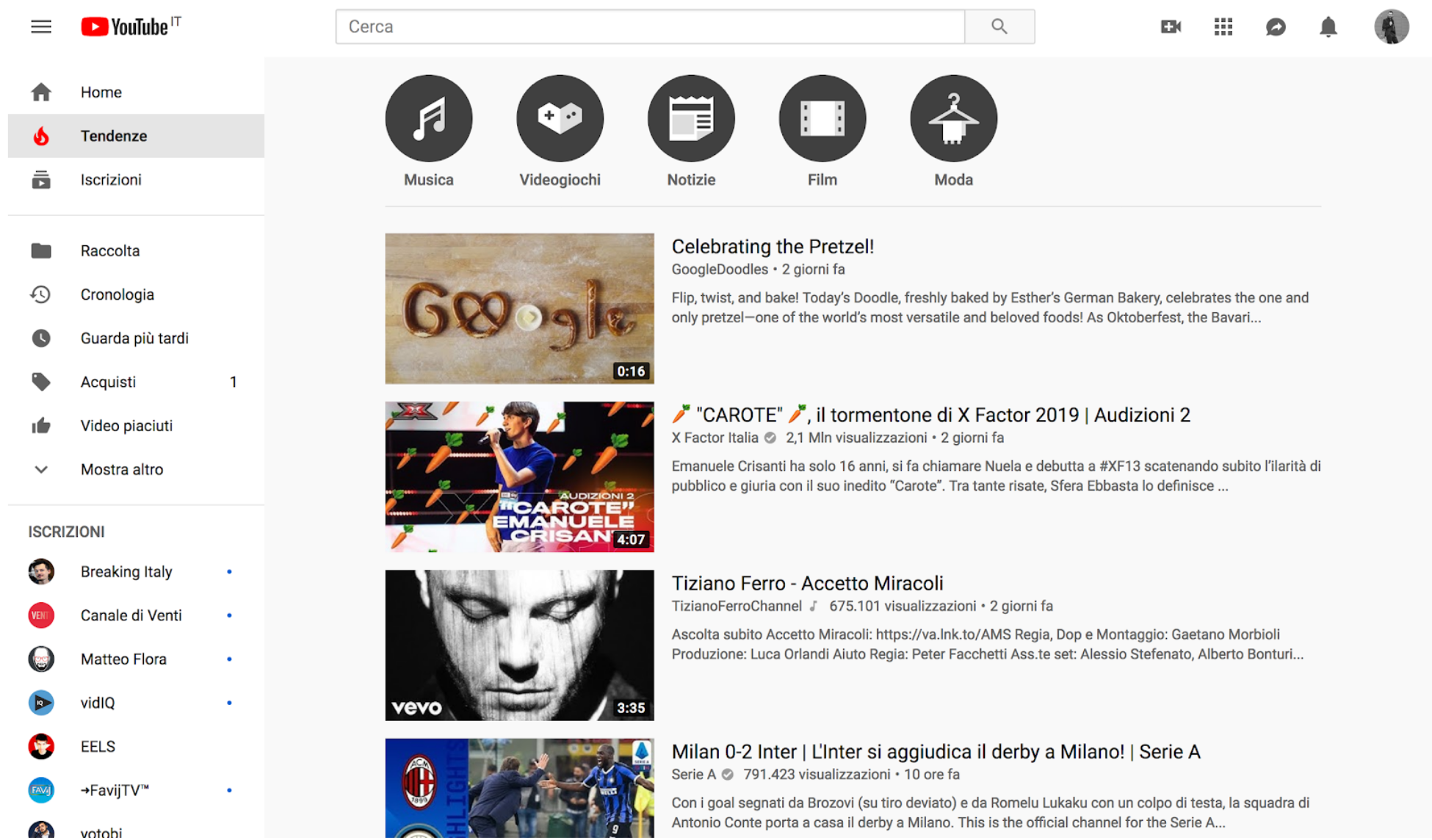Open the hamburger guide menu
1432x840 pixels.
[x=41, y=27]
